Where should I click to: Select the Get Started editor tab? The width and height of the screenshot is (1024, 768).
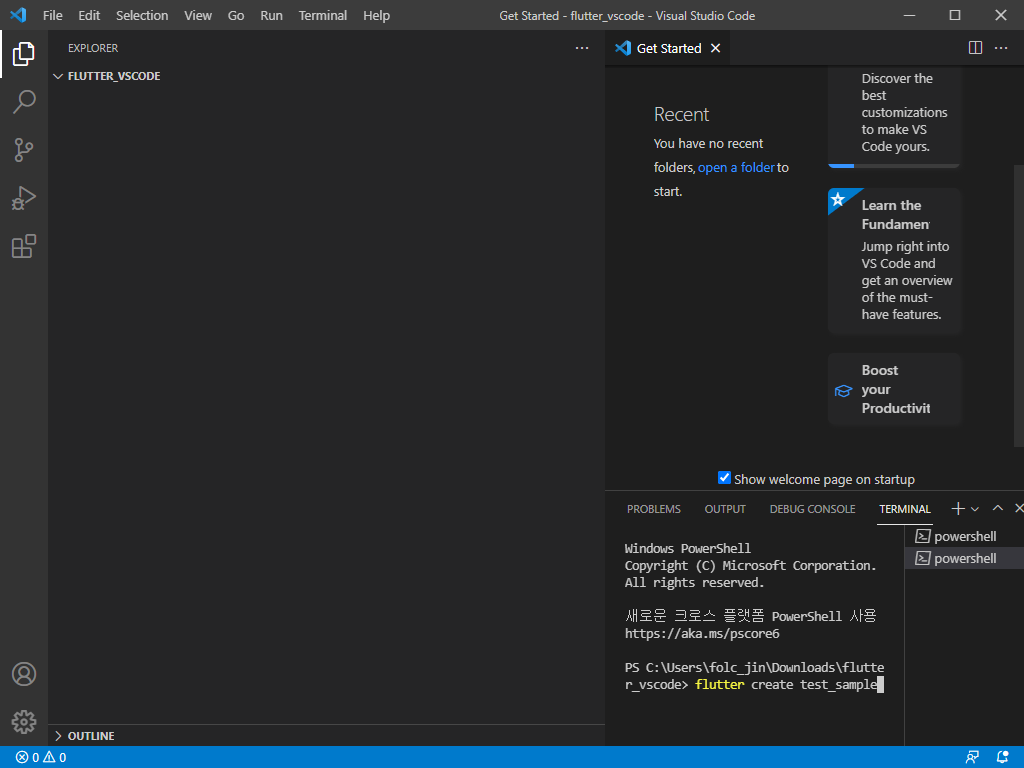point(667,48)
